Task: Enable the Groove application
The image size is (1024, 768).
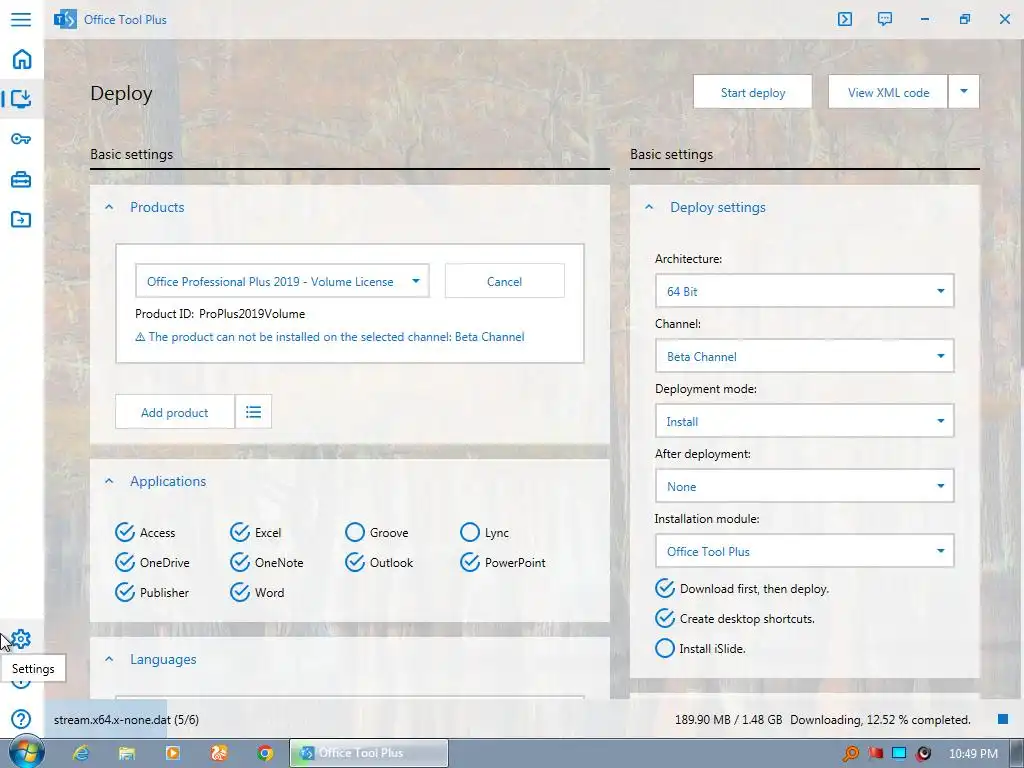Action: coord(355,532)
